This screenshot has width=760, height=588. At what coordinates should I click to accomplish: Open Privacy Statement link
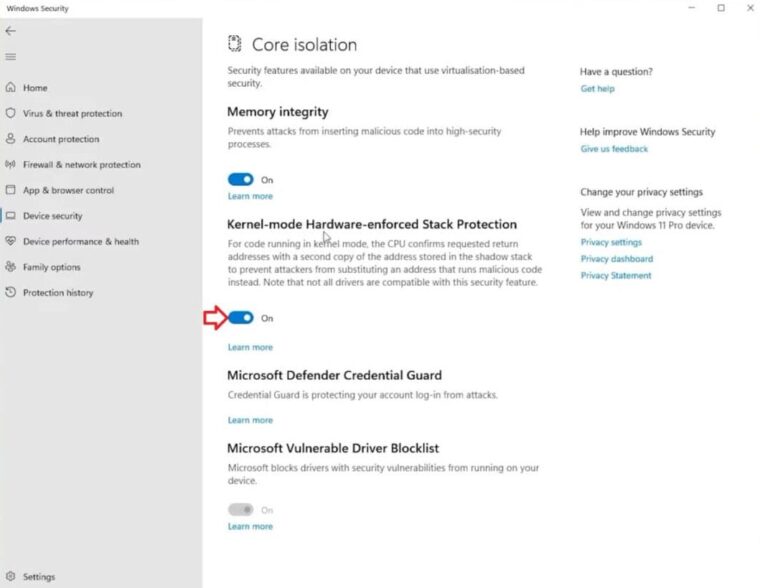click(616, 275)
